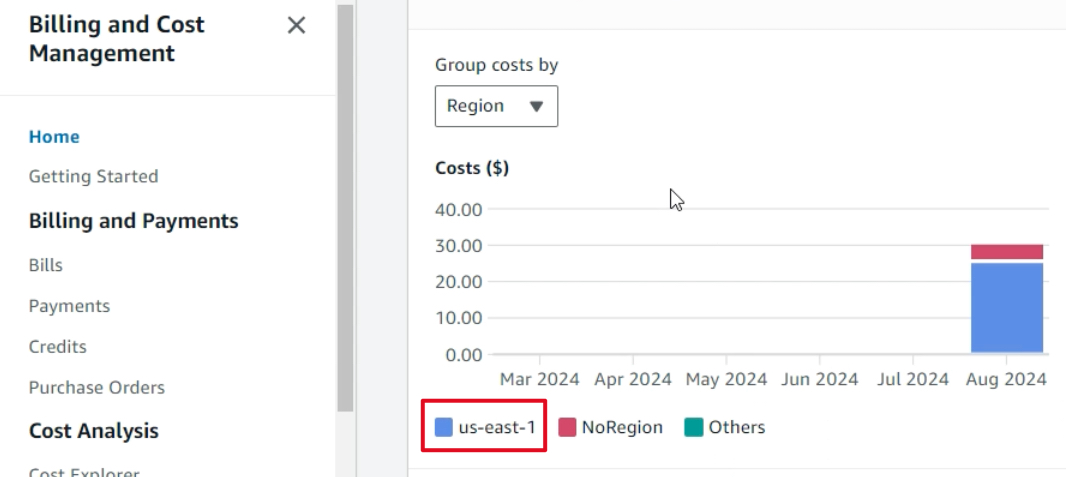Open Cost Explorer from the sidebar
Image resolution: width=1066 pixels, height=477 pixels.
click(84, 472)
